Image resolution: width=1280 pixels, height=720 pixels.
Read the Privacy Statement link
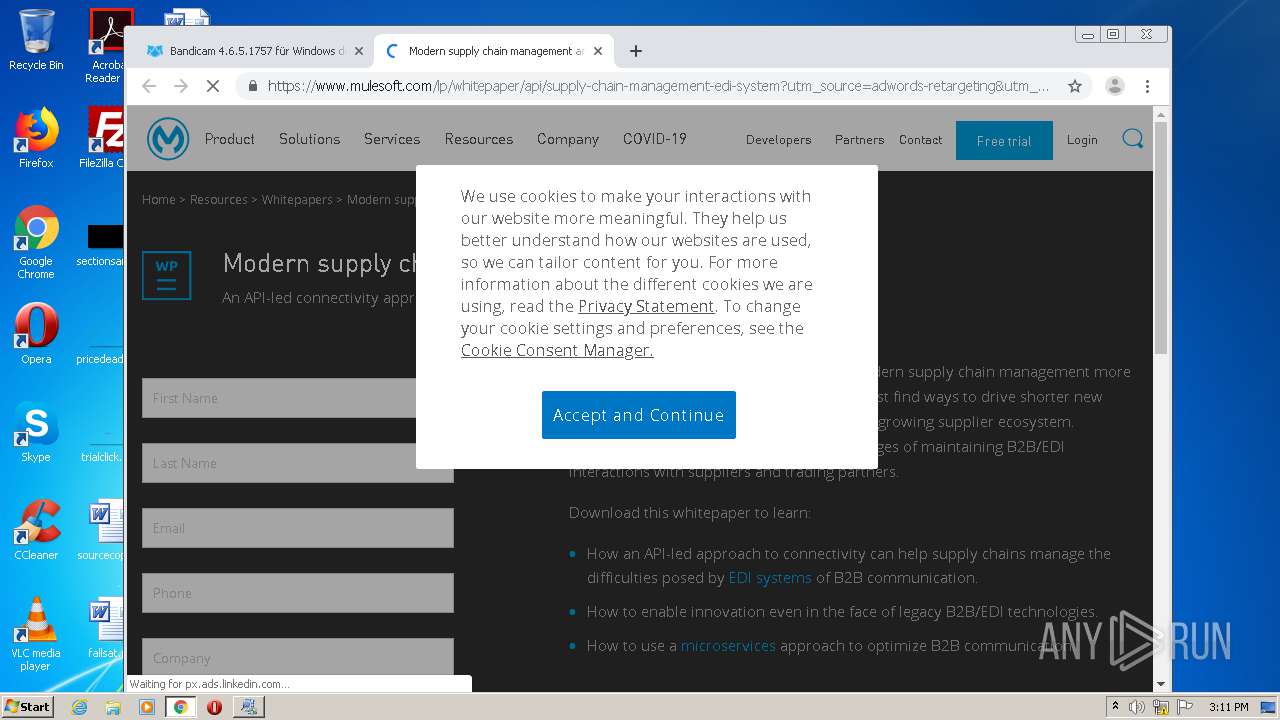pyautogui.click(x=646, y=306)
